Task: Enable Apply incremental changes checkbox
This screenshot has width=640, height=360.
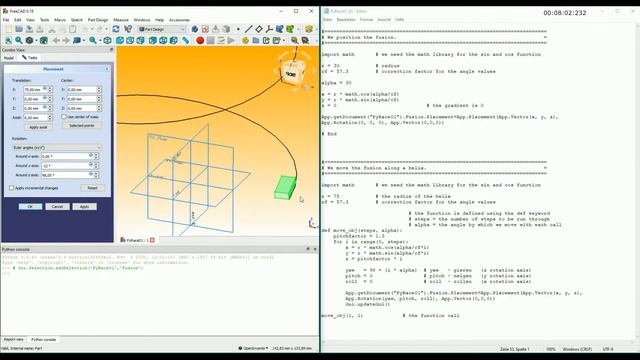Action: 11,188
